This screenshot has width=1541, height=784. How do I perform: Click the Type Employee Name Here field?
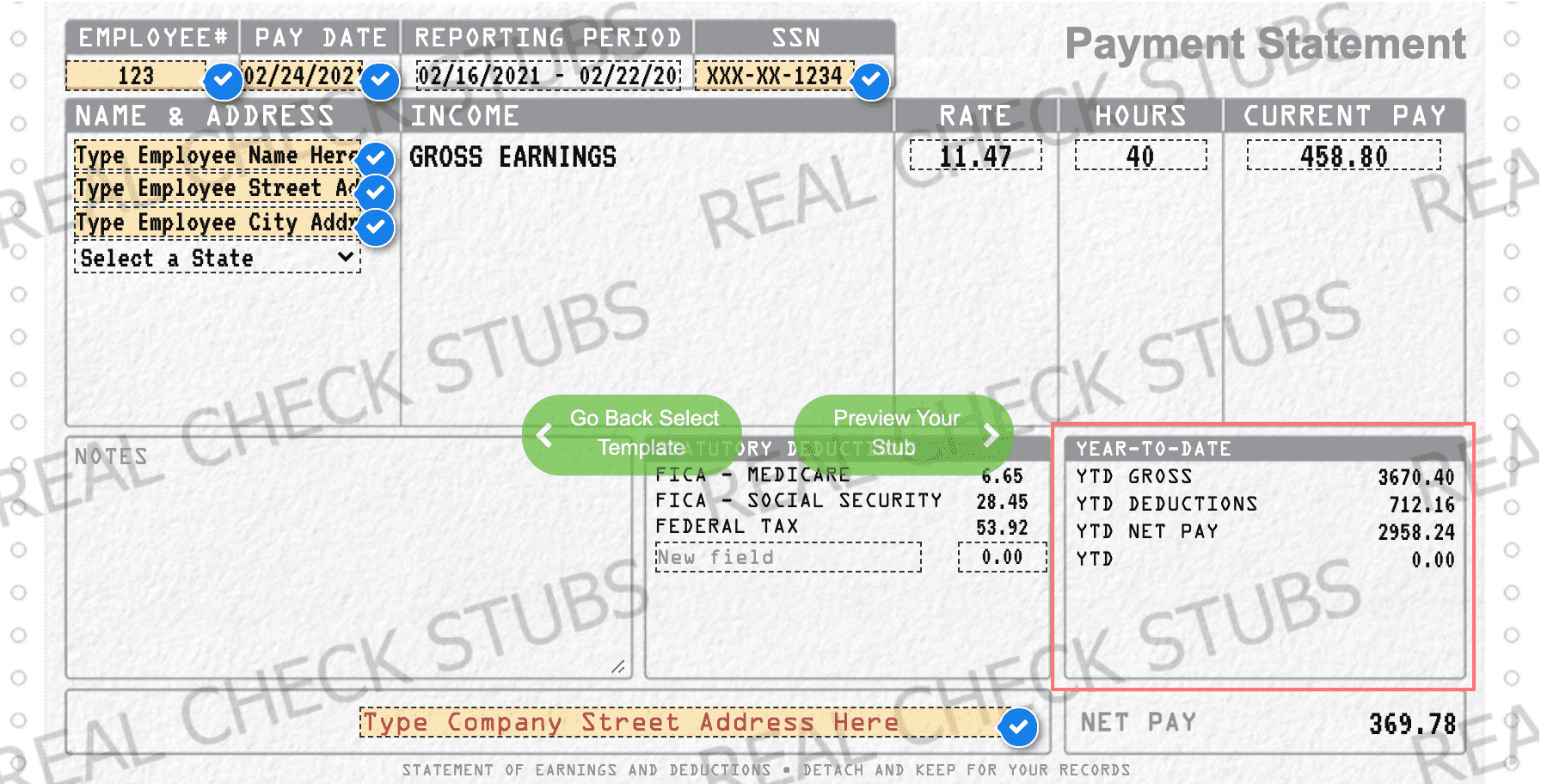coord(217,155)
